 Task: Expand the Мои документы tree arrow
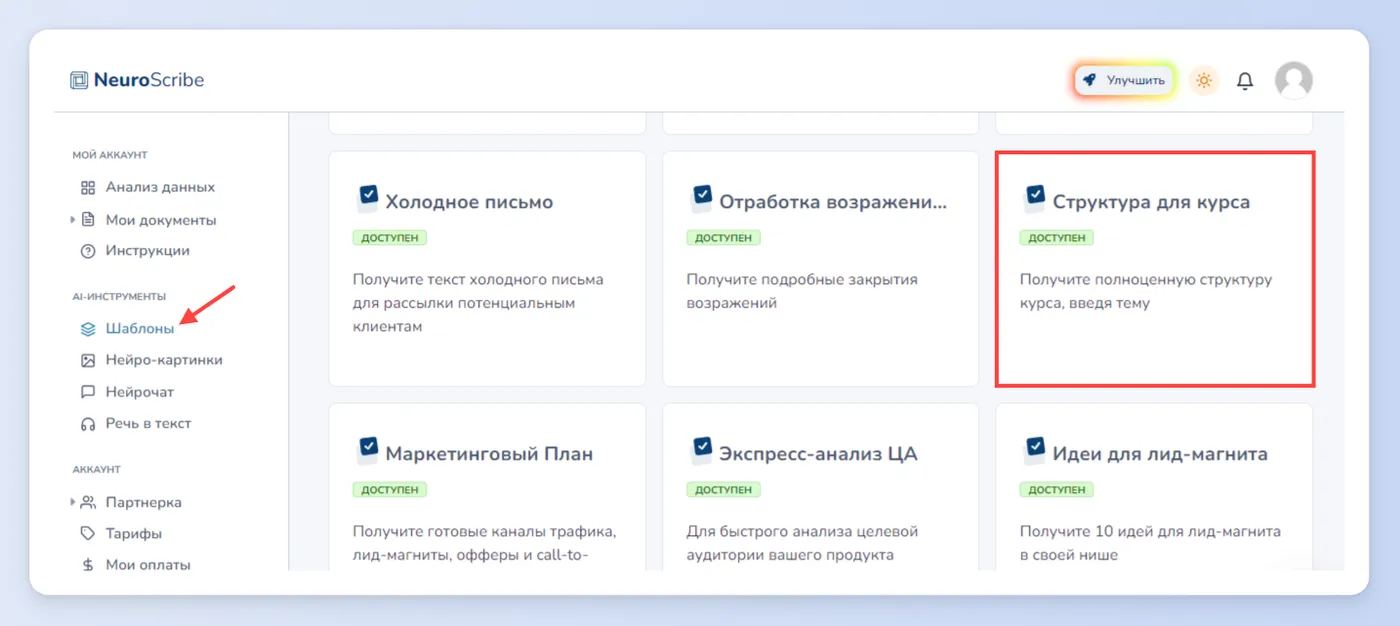click(x=72, y=220)
